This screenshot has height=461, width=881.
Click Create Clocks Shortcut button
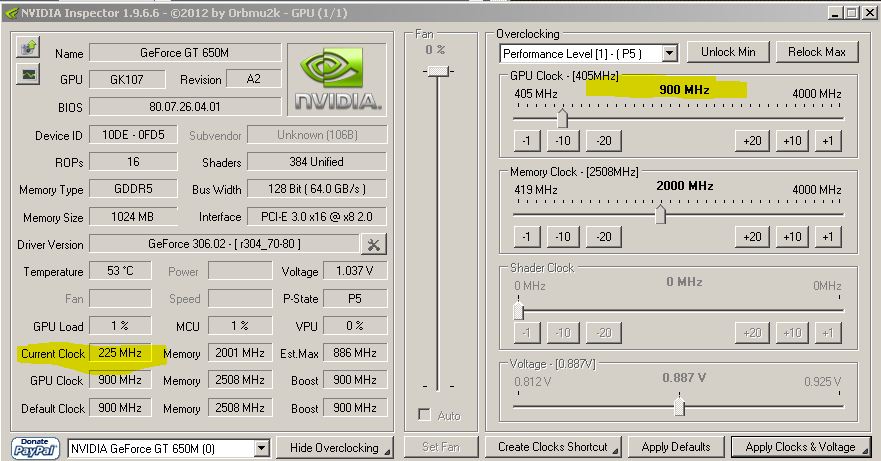(553, 447)
